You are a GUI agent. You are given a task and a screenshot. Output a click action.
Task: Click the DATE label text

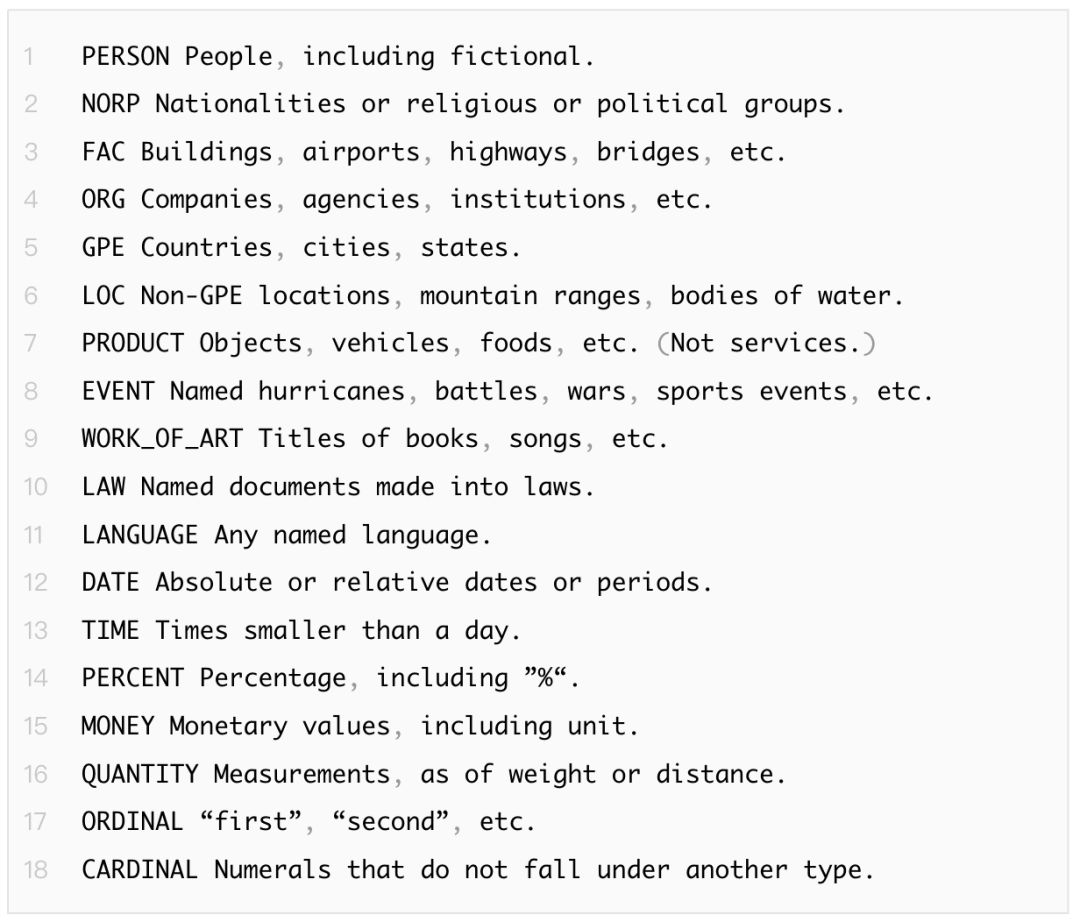point(111,583)
